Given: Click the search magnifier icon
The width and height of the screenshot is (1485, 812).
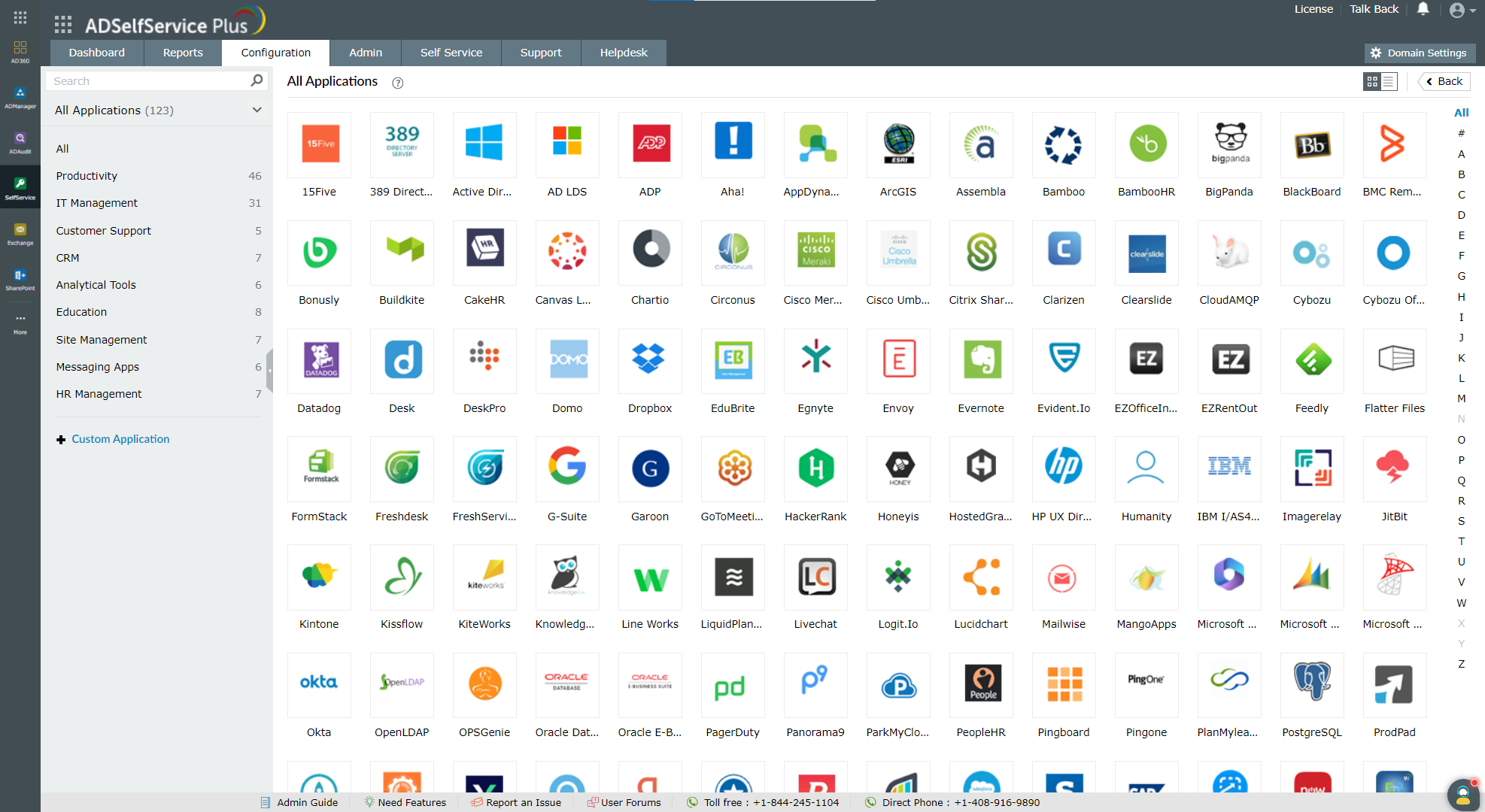Looking at the screenshot, I should click(x=257, y=80).
